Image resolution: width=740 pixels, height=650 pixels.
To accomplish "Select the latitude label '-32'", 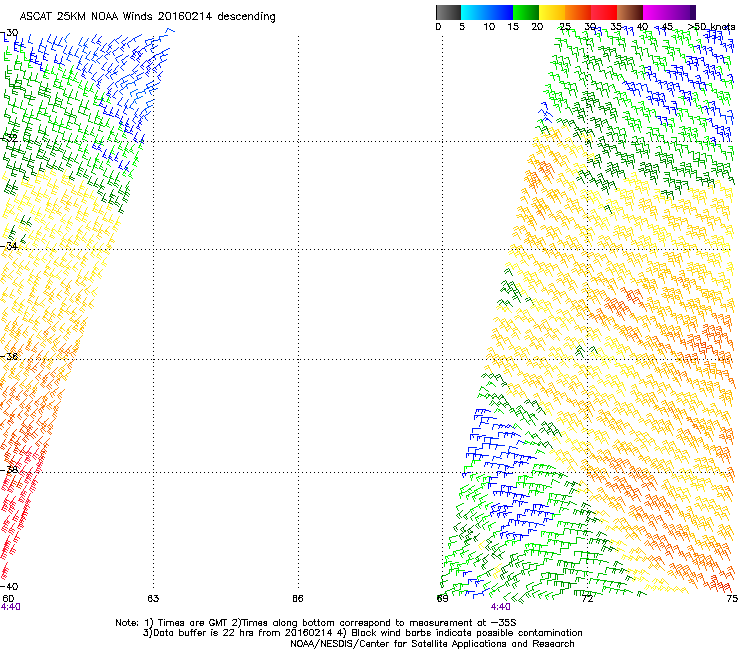I will (x=9, y=138).
